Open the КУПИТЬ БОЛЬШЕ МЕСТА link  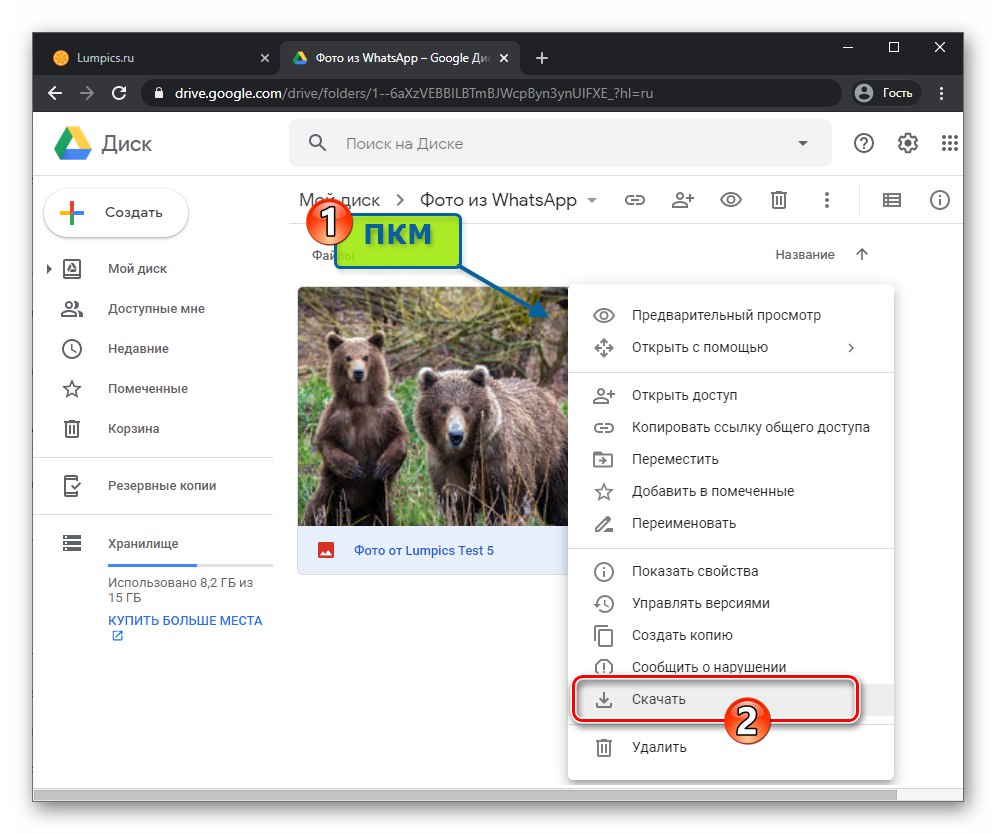pos(185,620)
